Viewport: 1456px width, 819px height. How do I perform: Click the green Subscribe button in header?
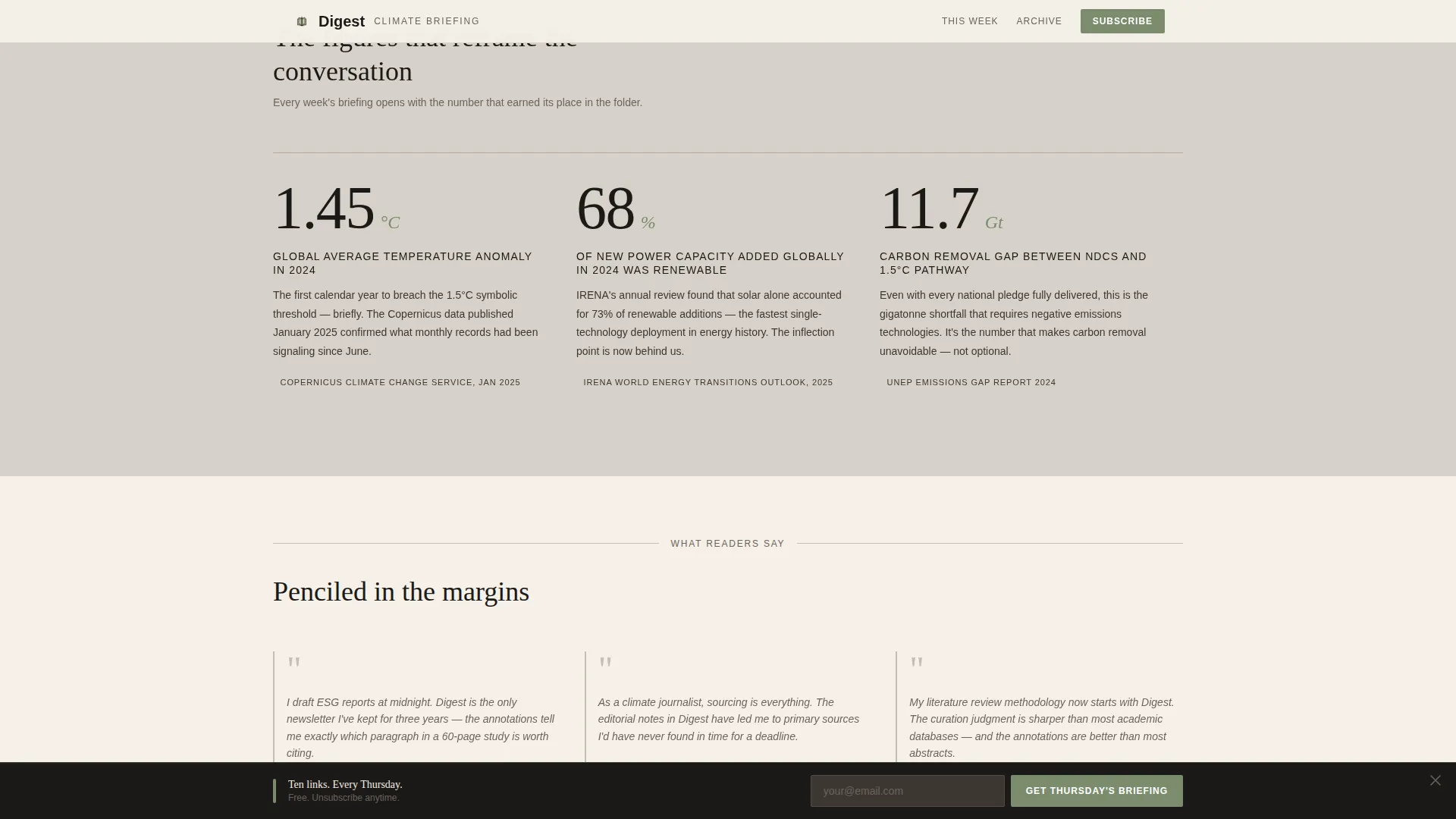click(x=1122, y=21)
